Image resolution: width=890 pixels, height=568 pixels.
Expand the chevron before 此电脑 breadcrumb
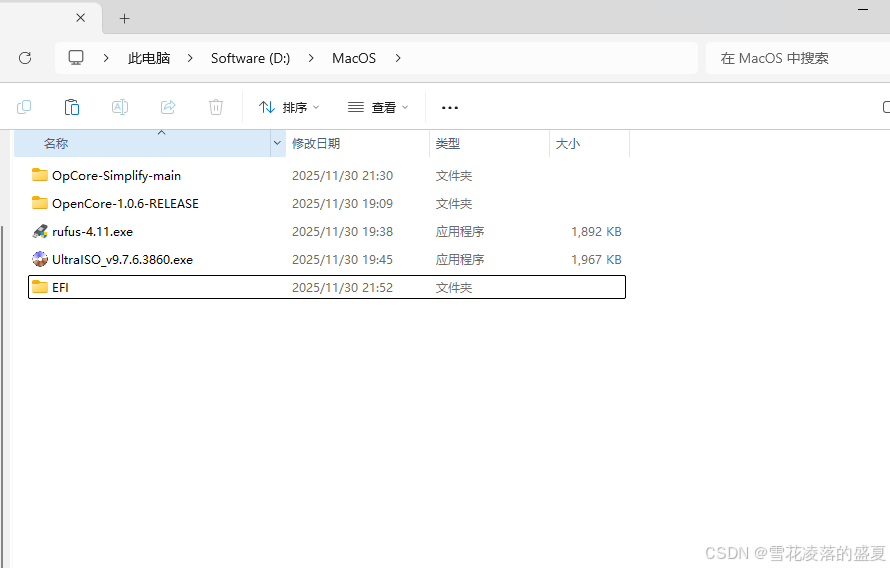click(106, 58)
